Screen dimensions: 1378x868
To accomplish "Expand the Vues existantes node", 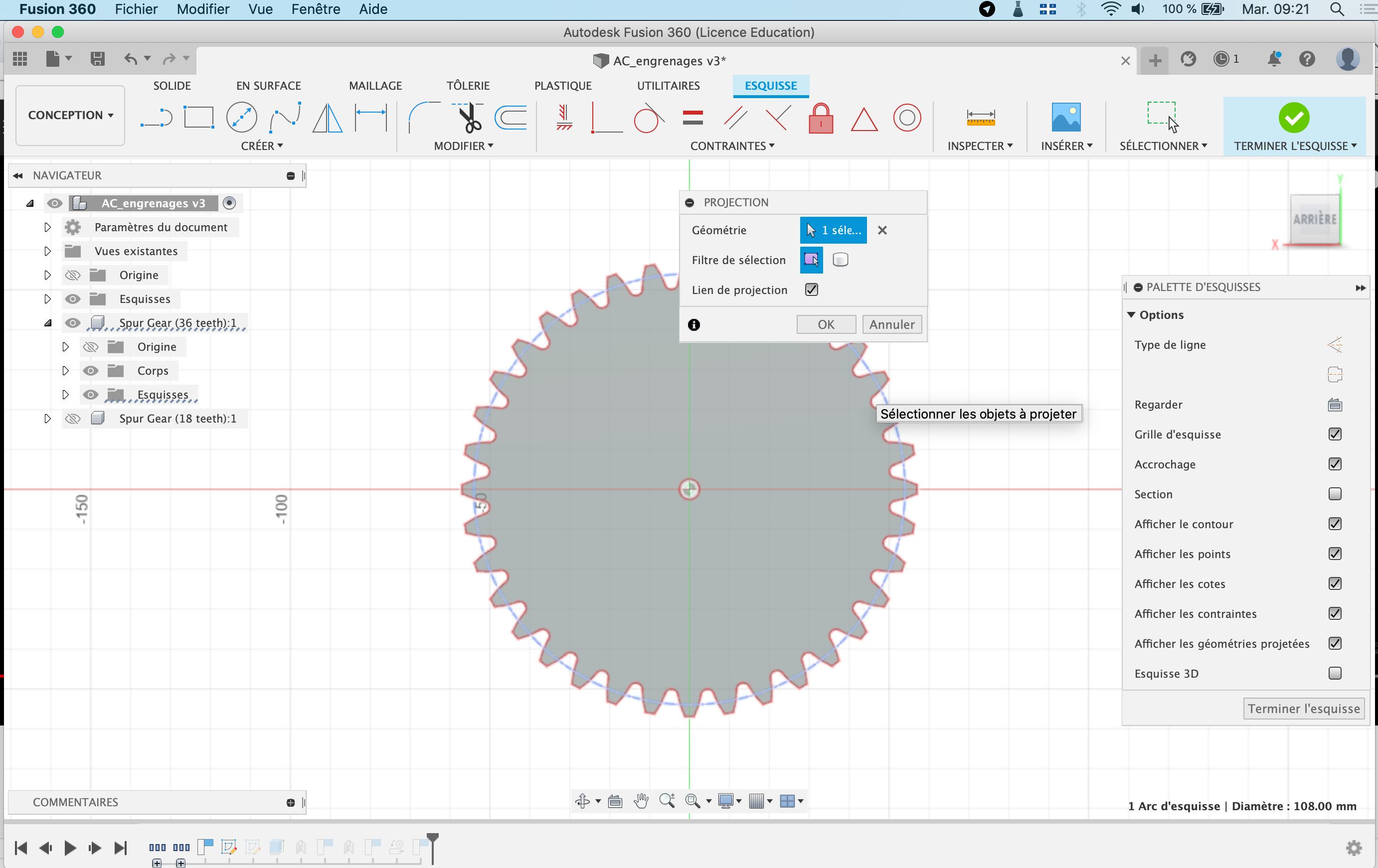I will click(x=47, y=251).
